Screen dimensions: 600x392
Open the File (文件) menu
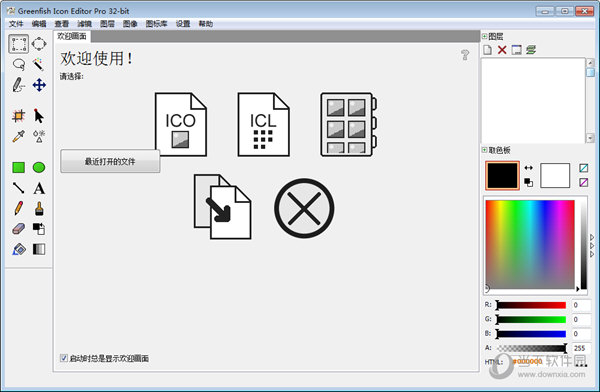coord(16,24)
